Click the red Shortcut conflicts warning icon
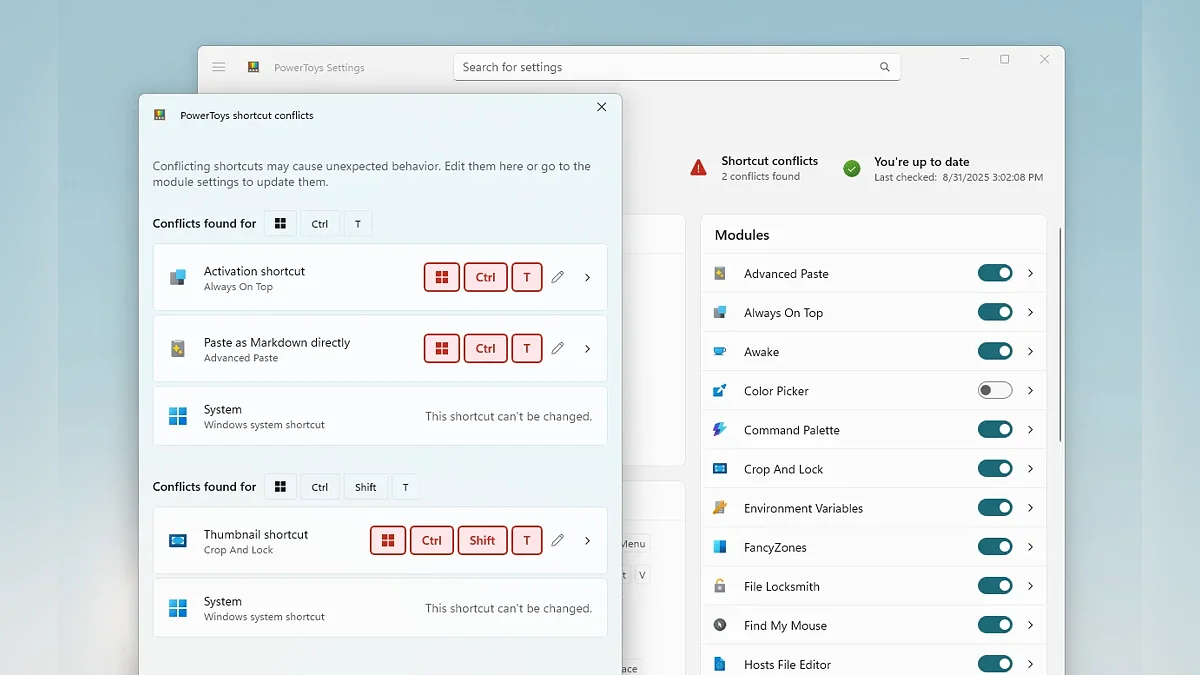The image size is (1200, 675). coord(698,168)
